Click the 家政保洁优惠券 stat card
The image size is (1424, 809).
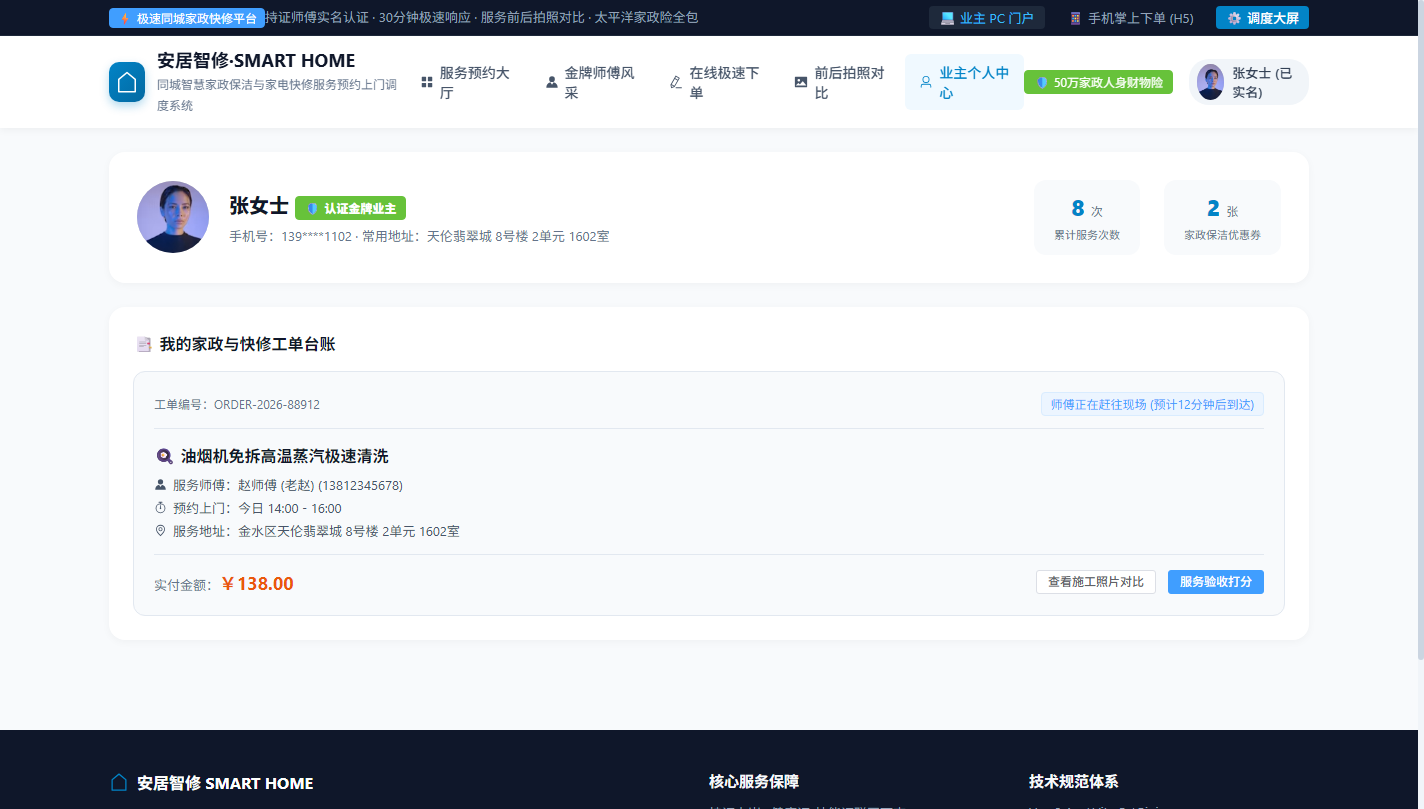[x=1222, y=217]
